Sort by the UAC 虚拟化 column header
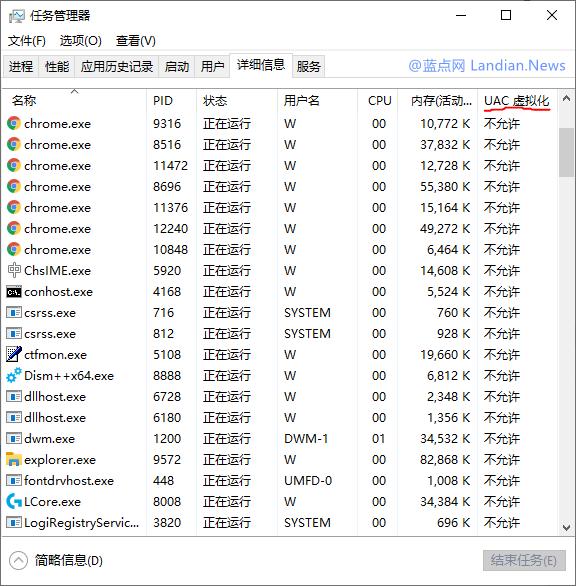Image resolution: width=576 pixels, height=586 pixels. (517, 100)
